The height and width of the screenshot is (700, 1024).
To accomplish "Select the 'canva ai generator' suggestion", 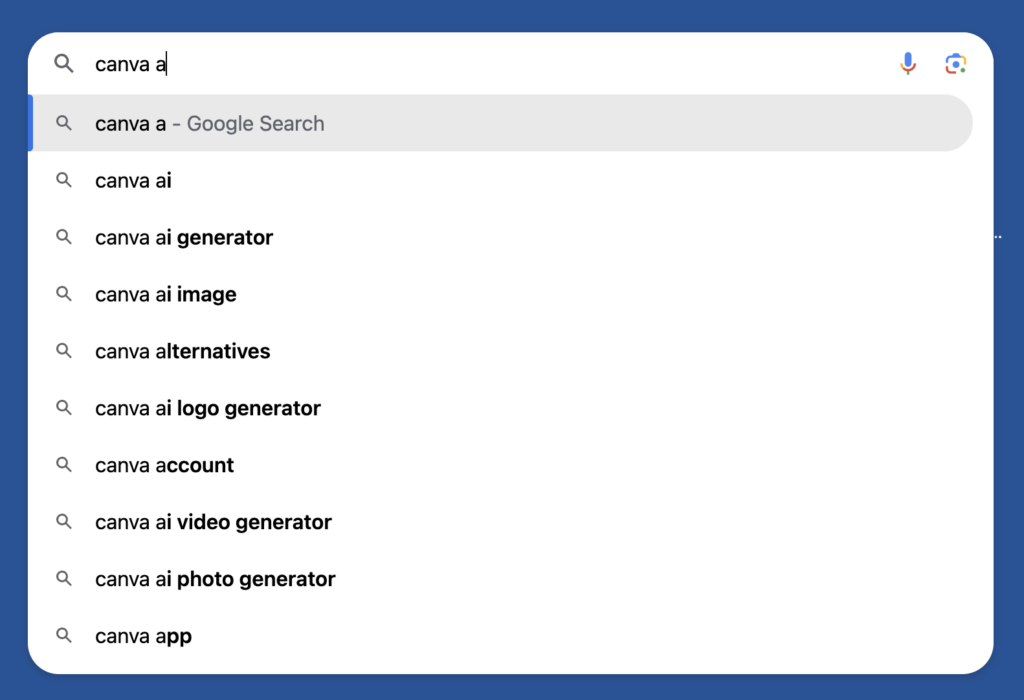I will [x=183, y=237].
